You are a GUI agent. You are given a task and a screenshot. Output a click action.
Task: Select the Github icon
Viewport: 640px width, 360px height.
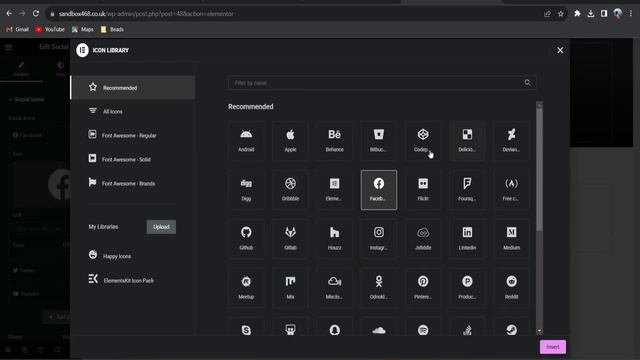246,239
